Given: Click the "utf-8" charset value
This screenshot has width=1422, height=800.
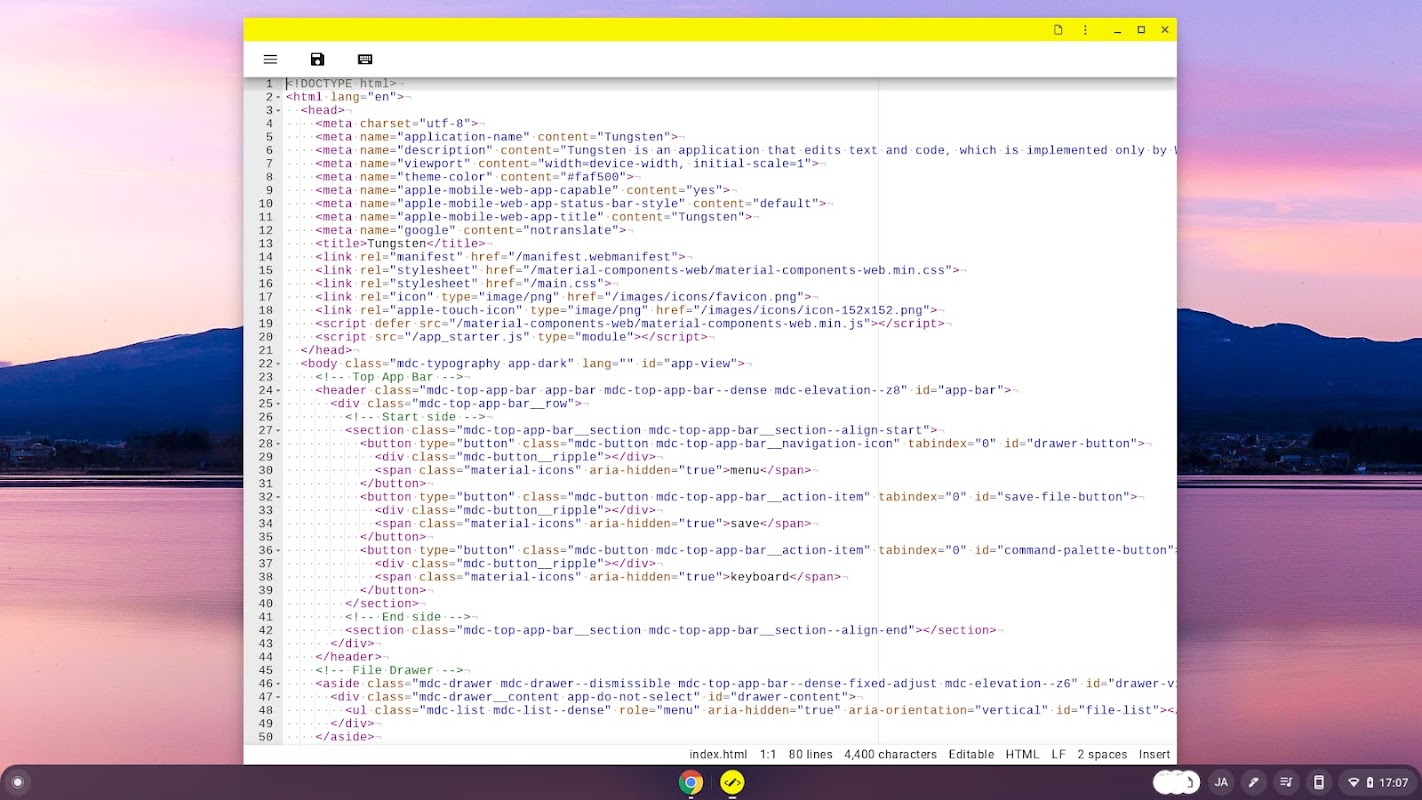Looking at the screenshot, I should pyautogui.click(x=449, y=124).
